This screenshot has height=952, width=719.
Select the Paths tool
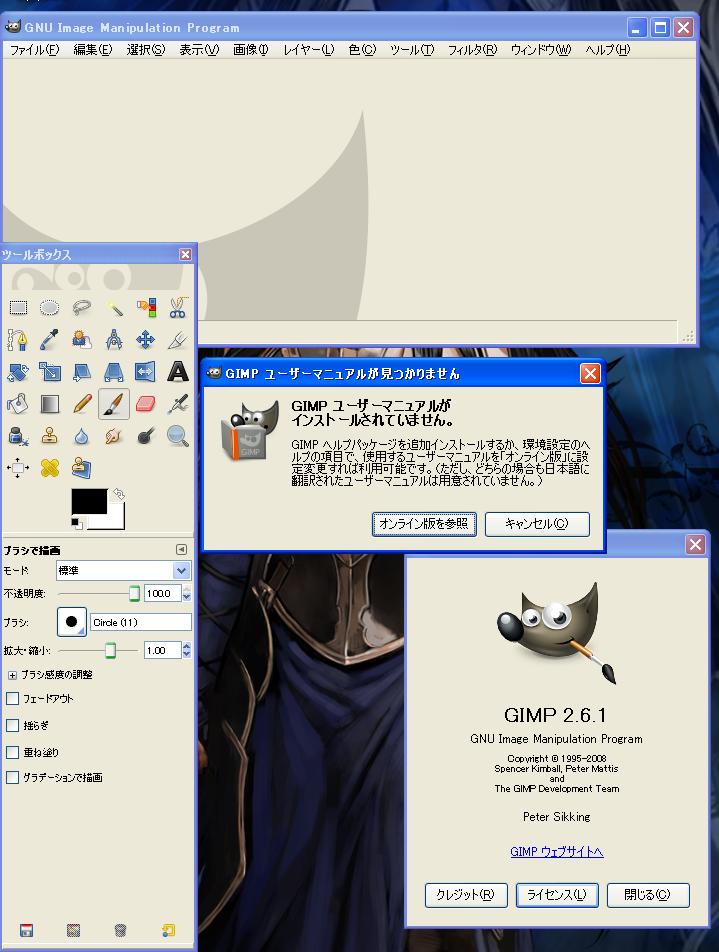pos(18,340)
